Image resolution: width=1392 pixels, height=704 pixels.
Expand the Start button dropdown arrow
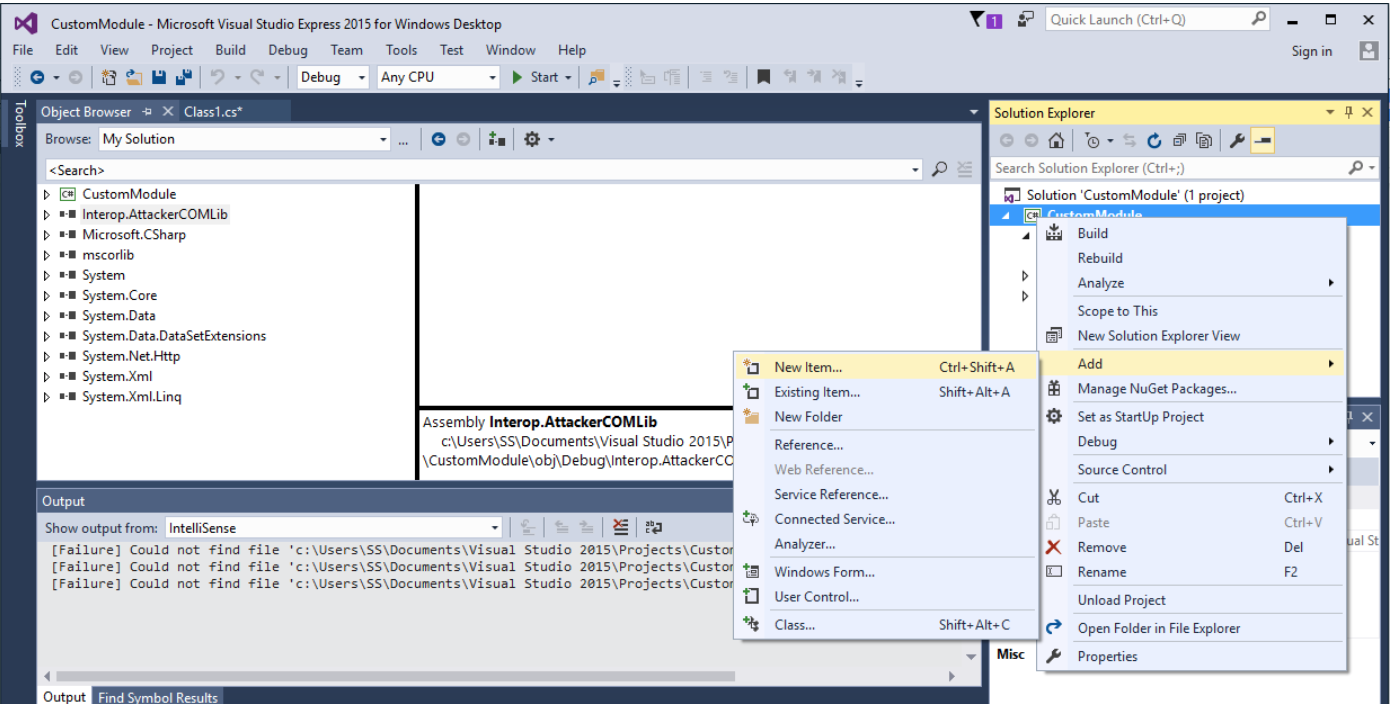point(568,77)
